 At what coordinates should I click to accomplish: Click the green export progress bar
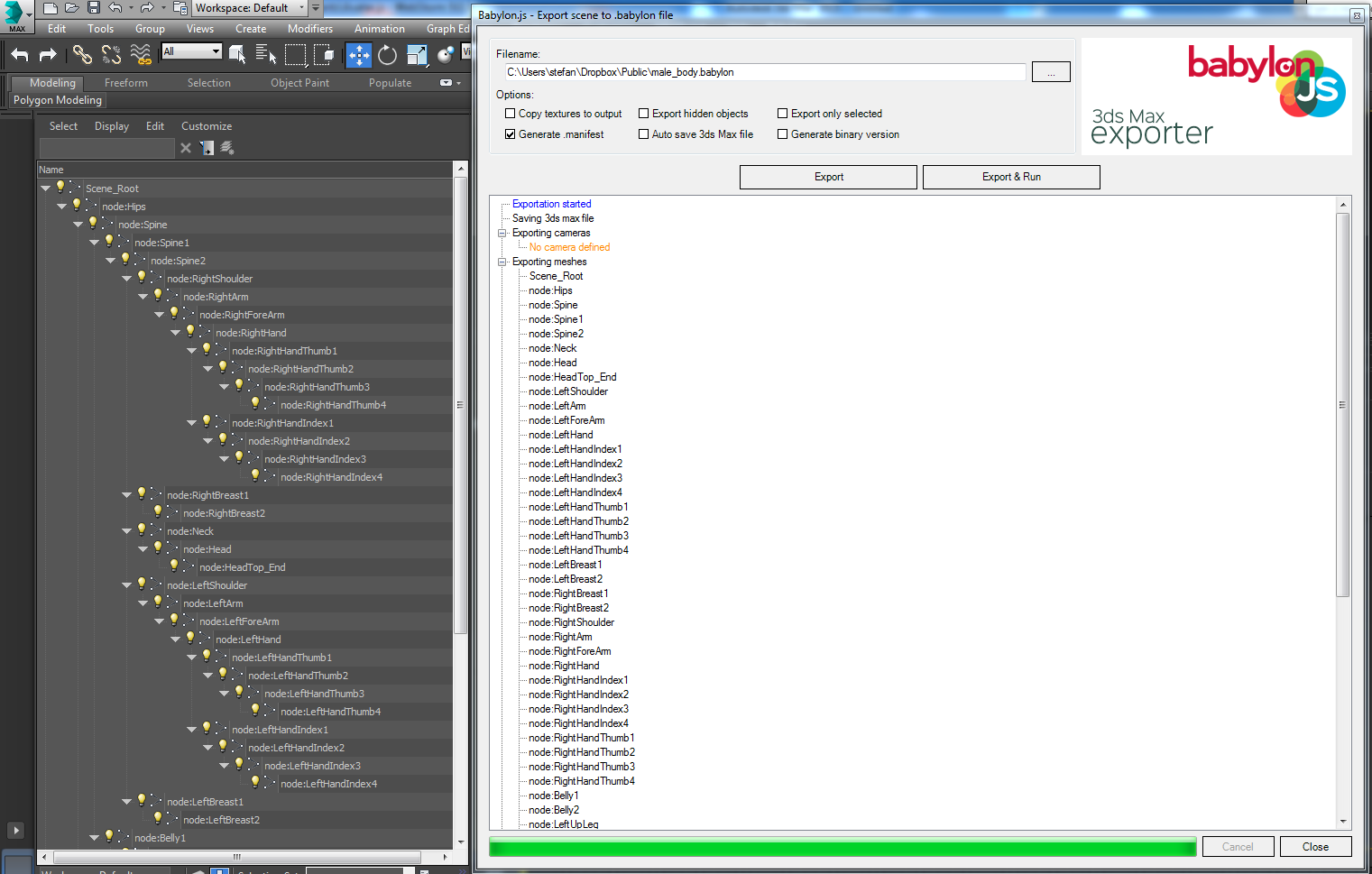coord(842,847)
